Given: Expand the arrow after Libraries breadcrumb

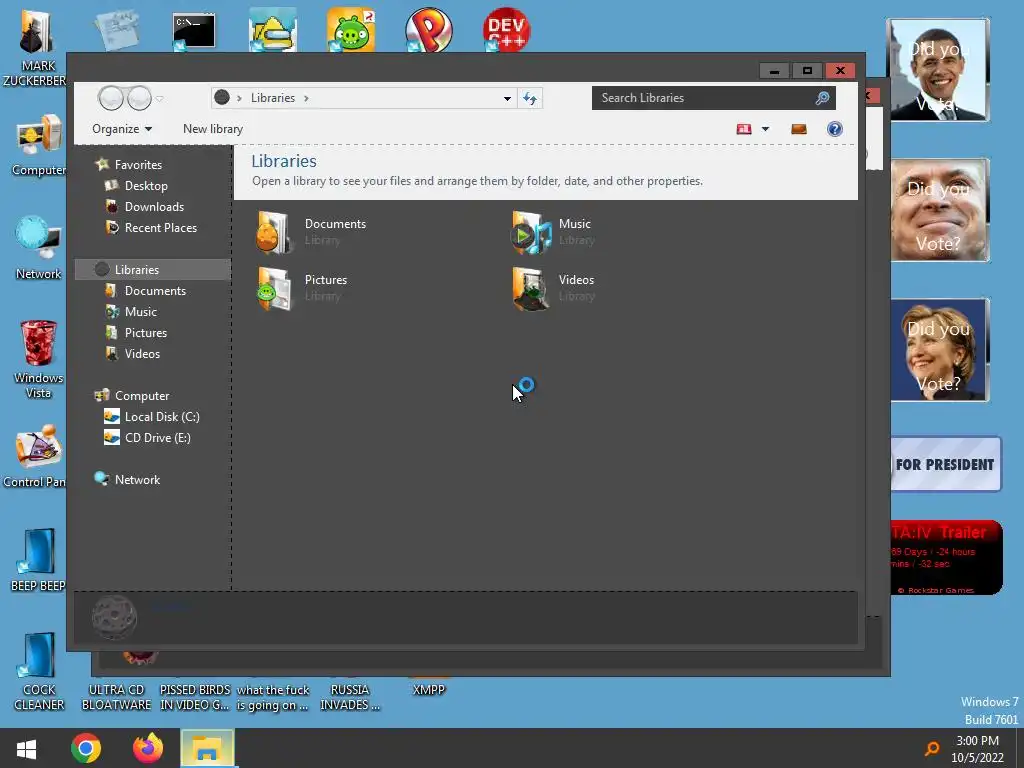Looking at the screenshot, I should pyautogui.click(x=306, y=98).
